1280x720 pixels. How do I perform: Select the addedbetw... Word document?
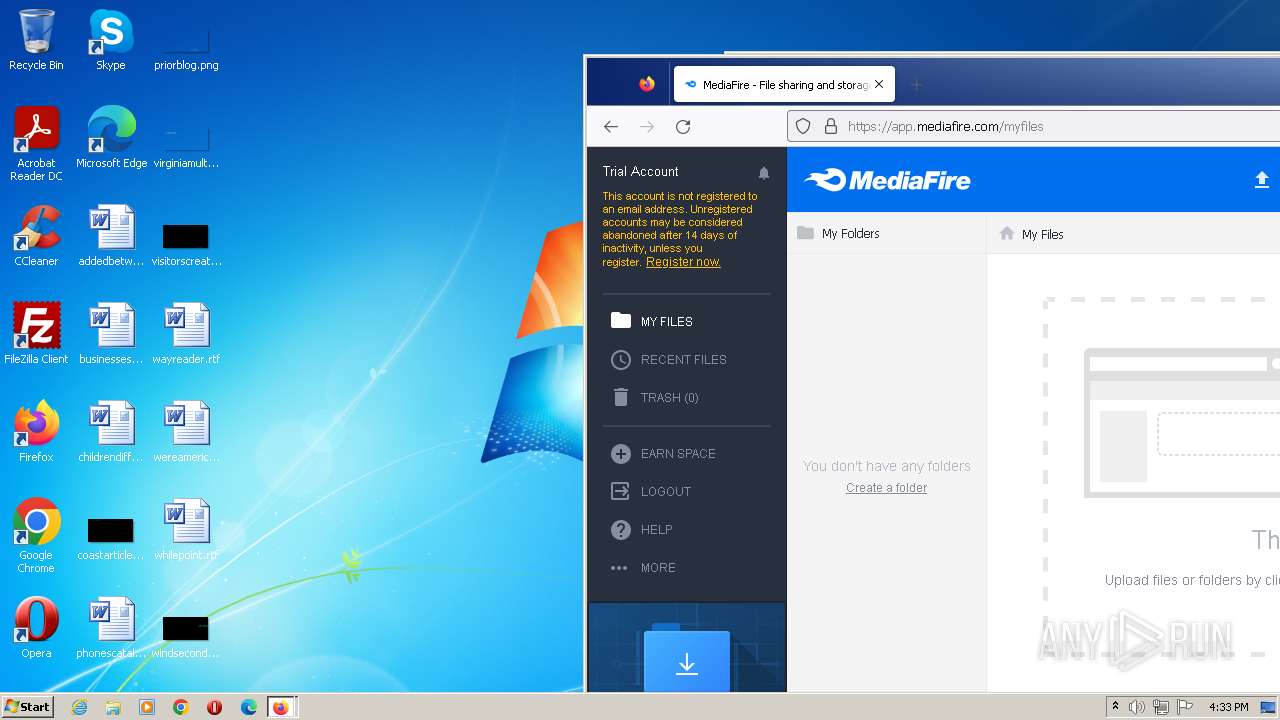(111, 236)
